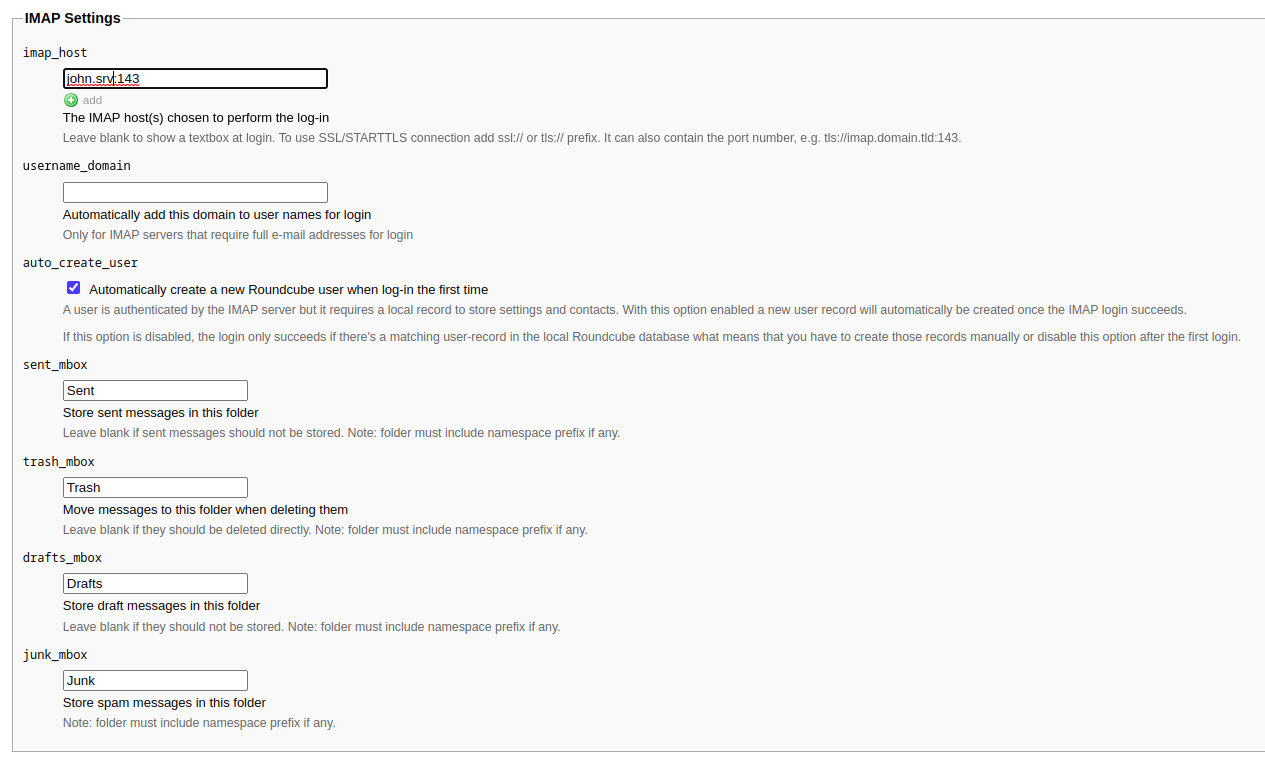Image resolution: width=1265 pixels, height=761 pixels.
Task: Click the username_domain setting name
Action: tap(77, 165)
